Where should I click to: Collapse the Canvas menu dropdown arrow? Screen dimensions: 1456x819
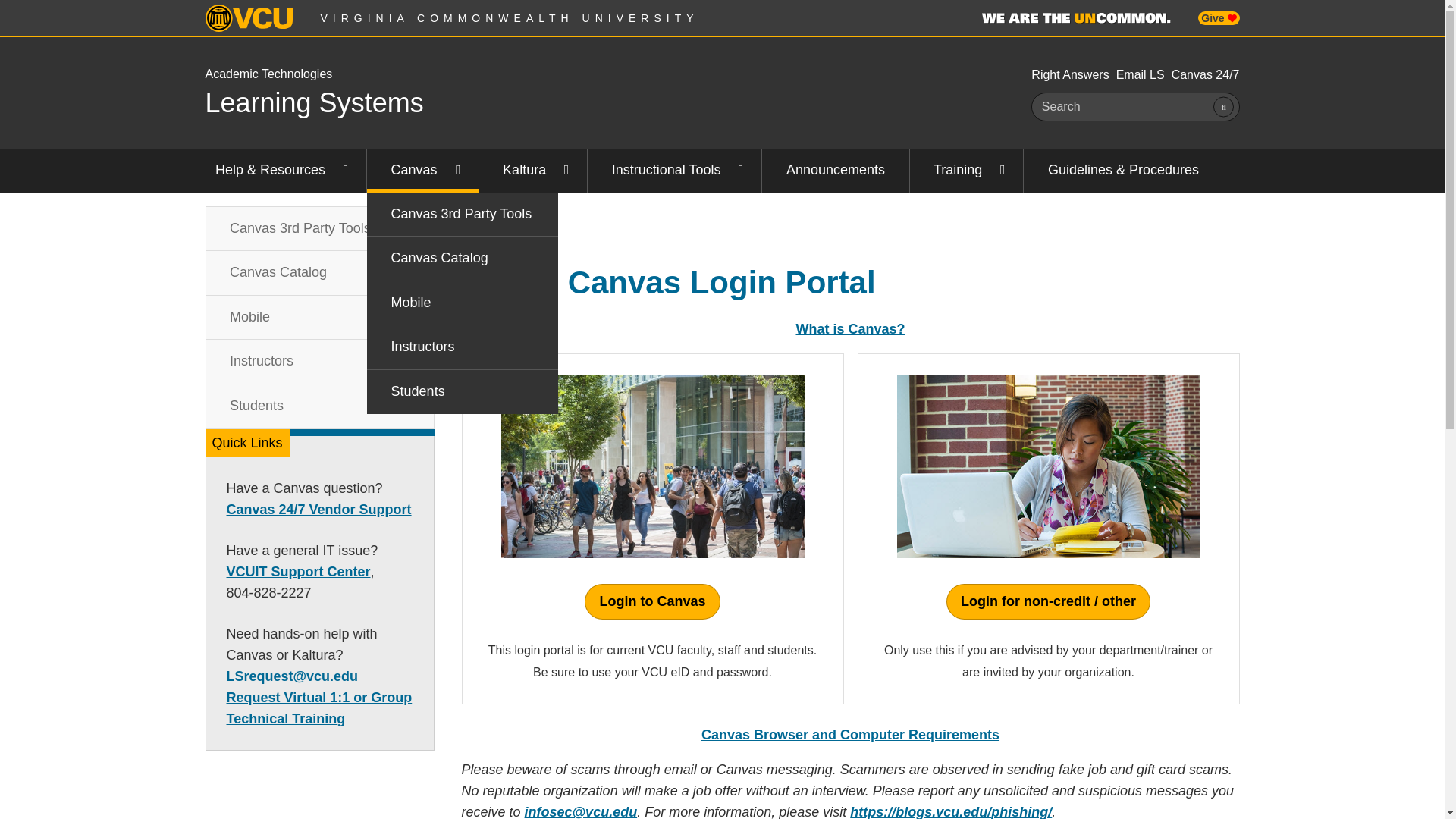click(x=458, y=171)
